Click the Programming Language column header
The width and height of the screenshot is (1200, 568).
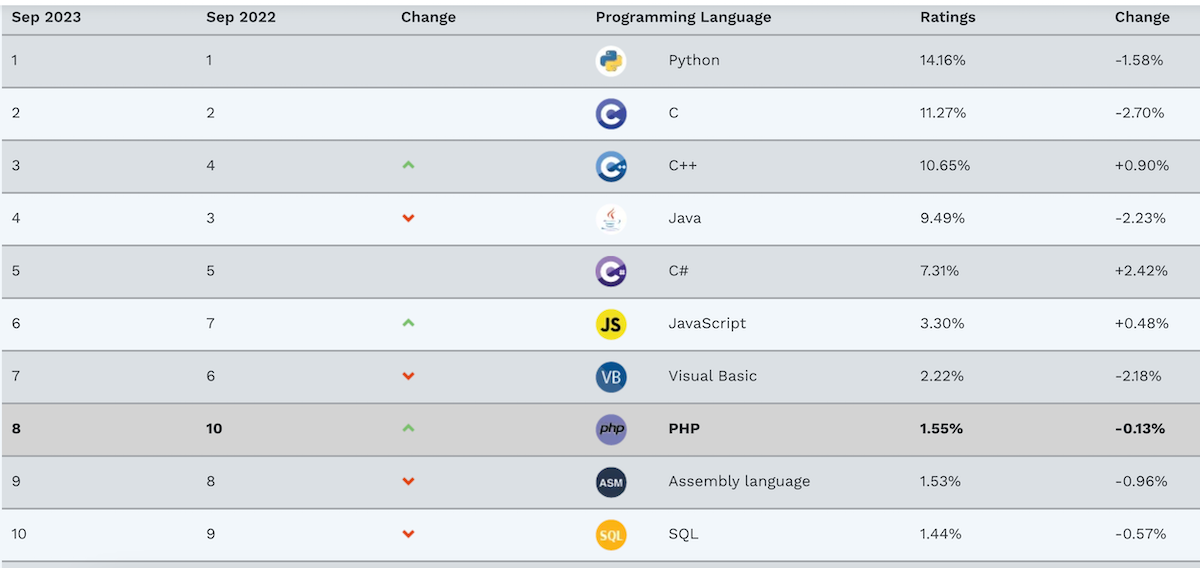[x=683, y=17]
